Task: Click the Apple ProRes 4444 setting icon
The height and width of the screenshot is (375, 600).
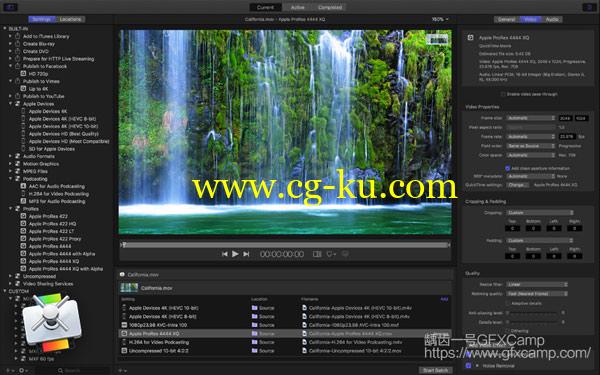Action: point(23,246)
